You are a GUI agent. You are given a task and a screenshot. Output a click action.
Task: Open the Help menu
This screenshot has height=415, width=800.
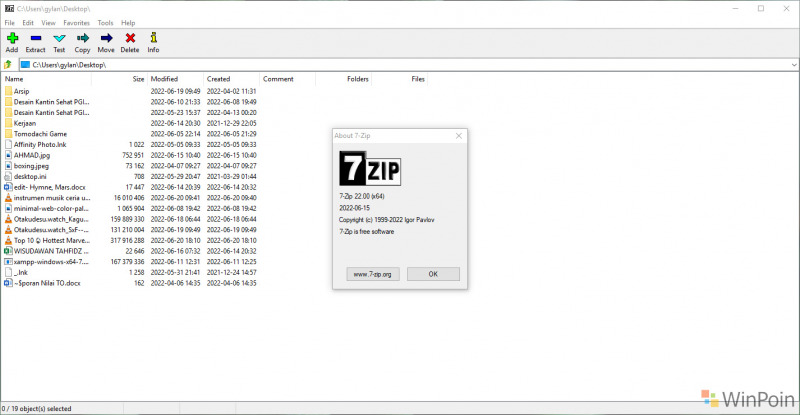128,23
